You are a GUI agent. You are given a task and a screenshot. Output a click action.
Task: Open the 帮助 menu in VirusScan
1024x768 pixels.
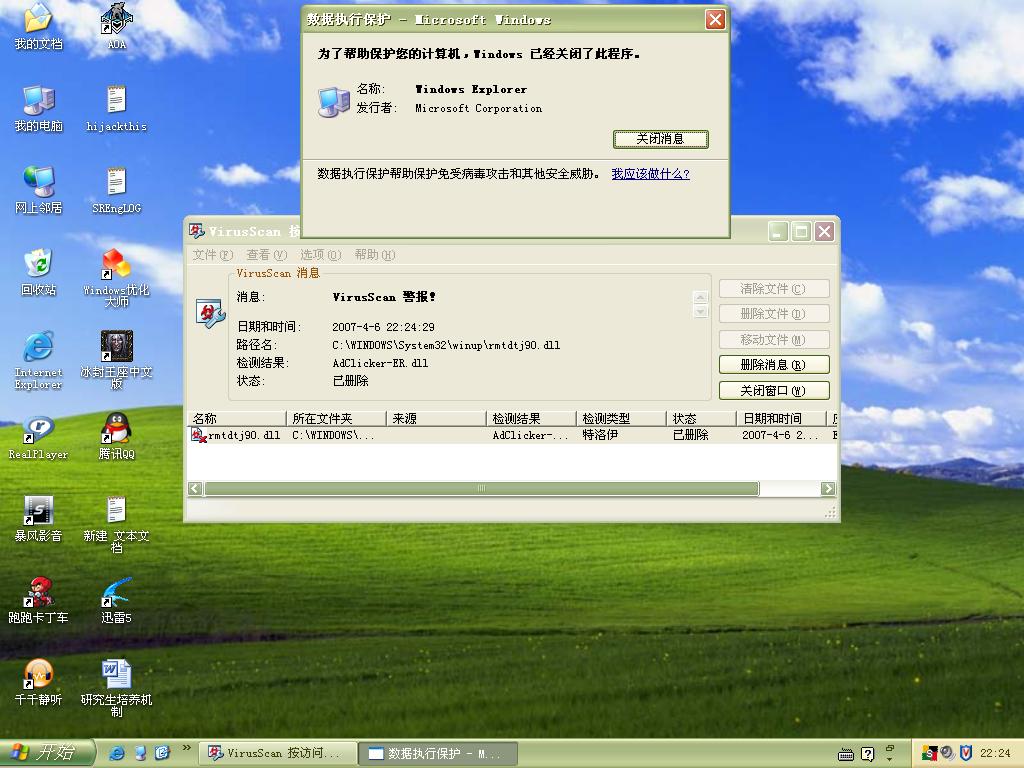(x=375, y=255)
